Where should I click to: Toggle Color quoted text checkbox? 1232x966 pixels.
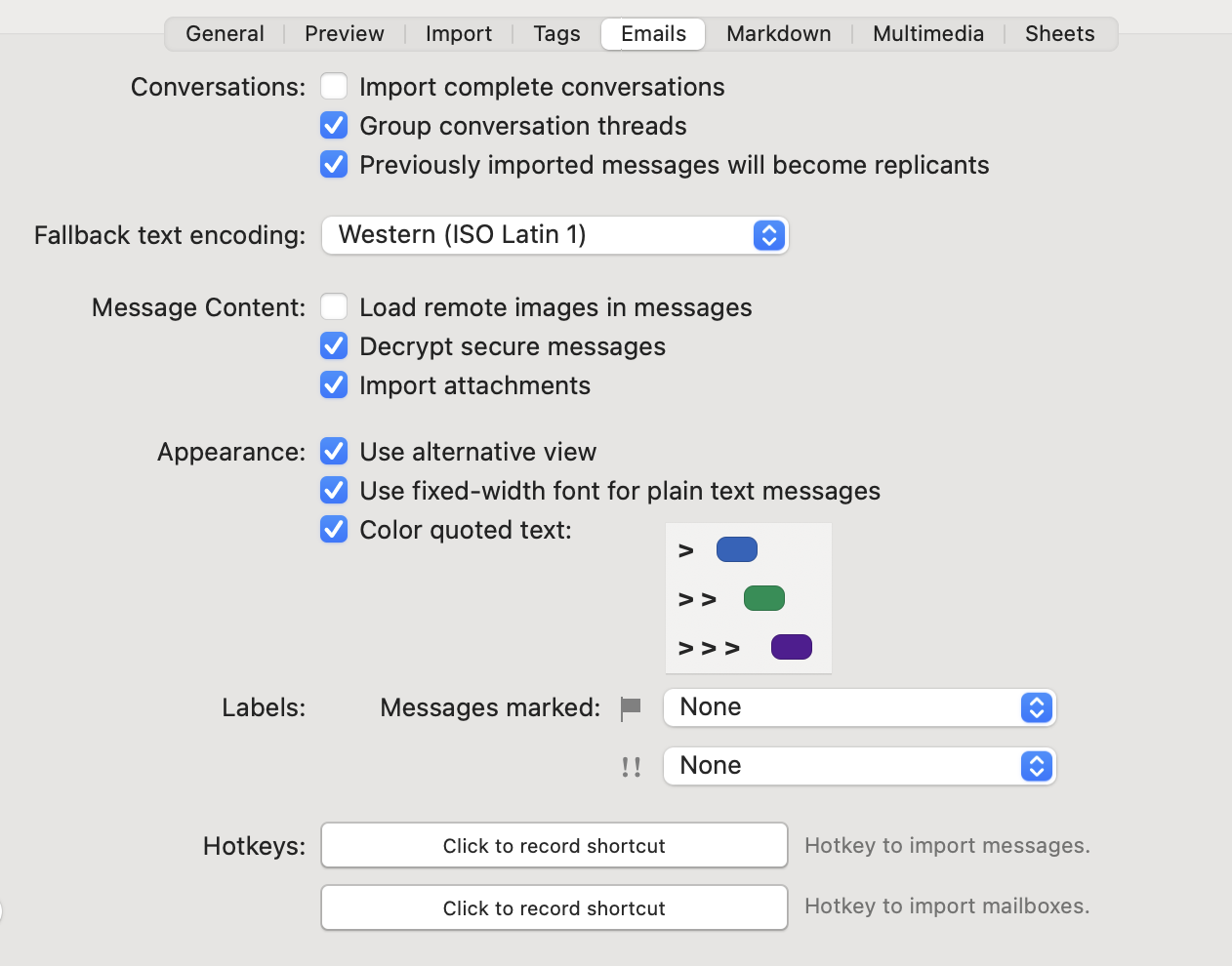334,530
